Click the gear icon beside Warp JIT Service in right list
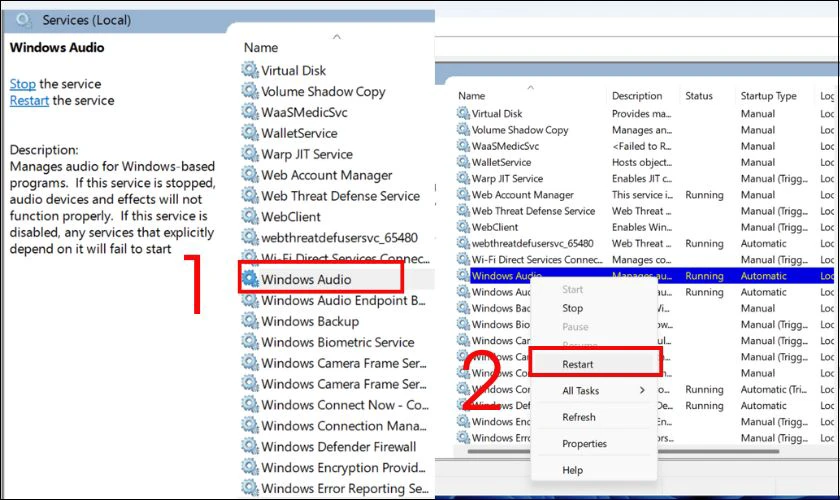Screen dimensions: 840x500 (x=463, y=179)
